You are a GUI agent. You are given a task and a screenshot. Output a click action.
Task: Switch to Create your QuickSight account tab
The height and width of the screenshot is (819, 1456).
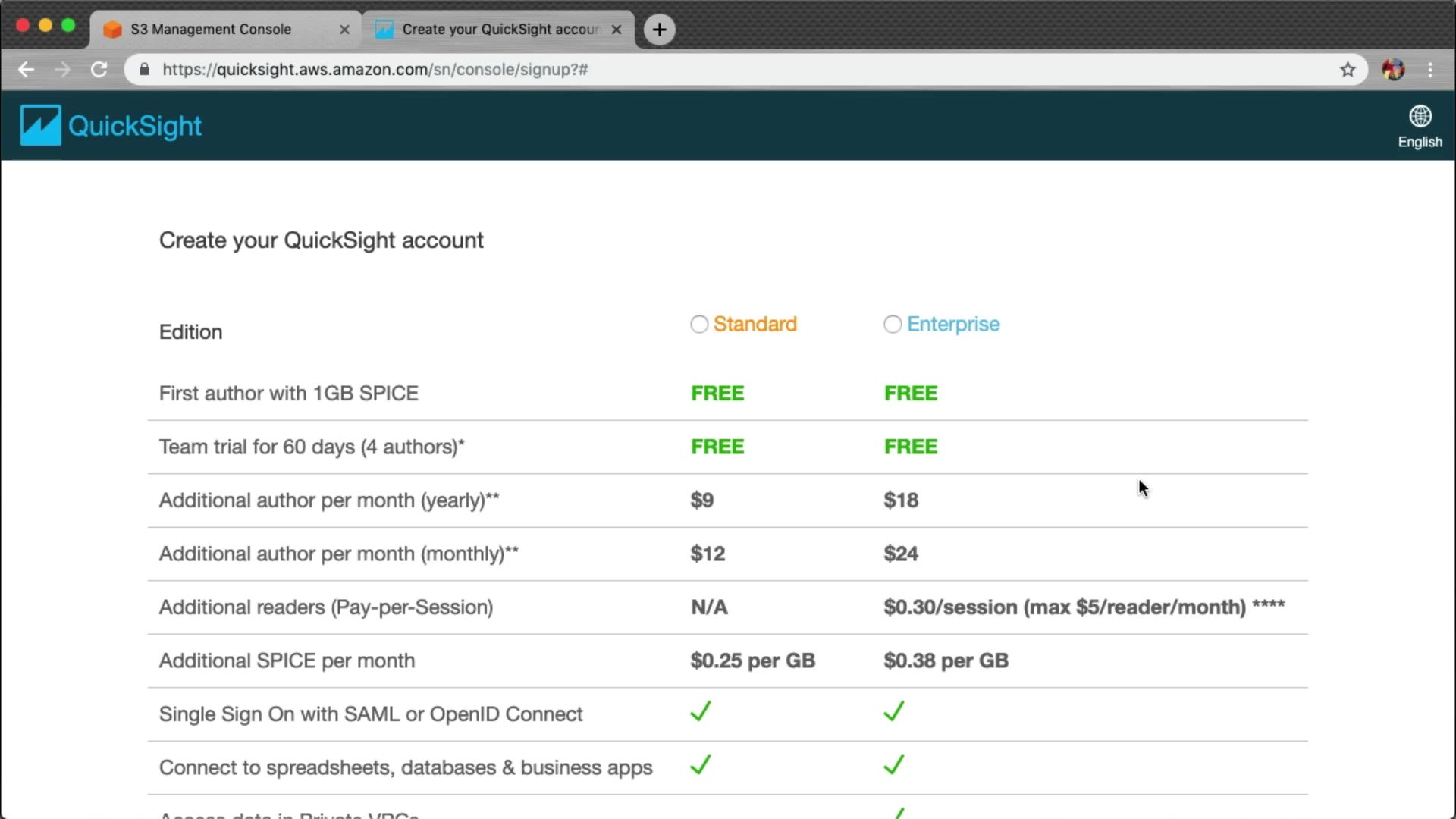click(500, 30)
